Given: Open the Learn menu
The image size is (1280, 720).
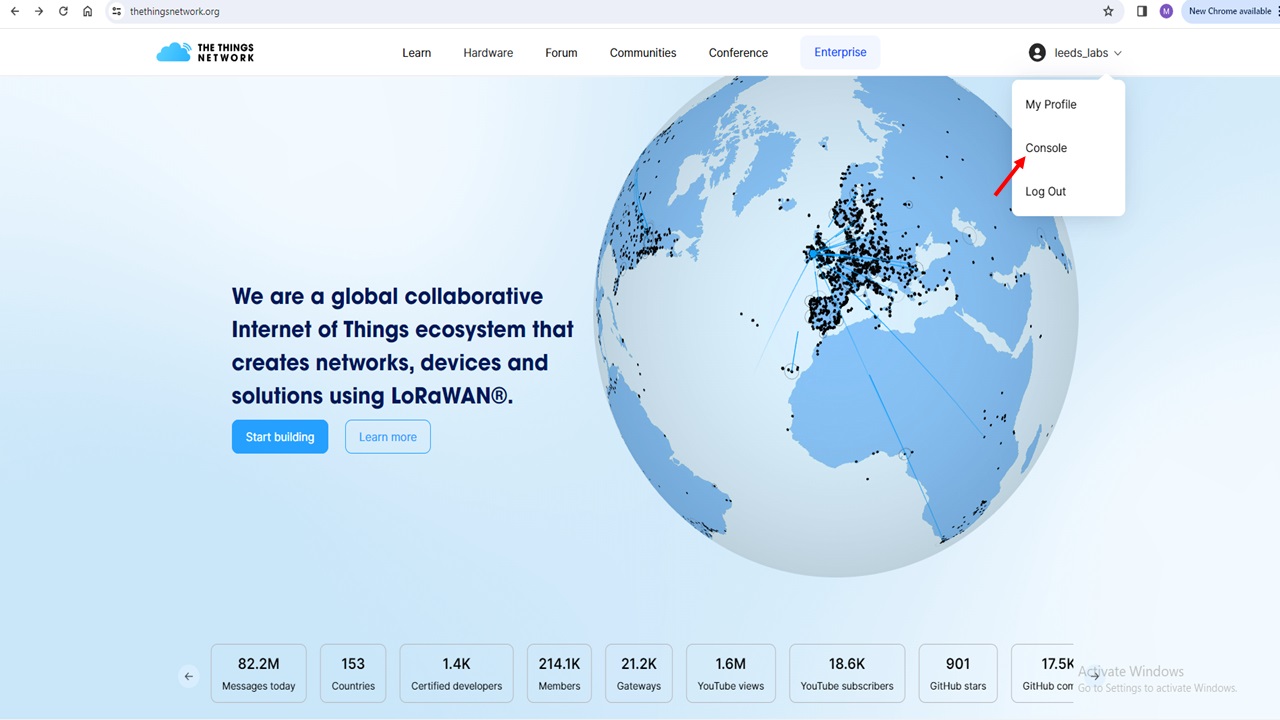Looking at the screenshot, I should point(416,53).
